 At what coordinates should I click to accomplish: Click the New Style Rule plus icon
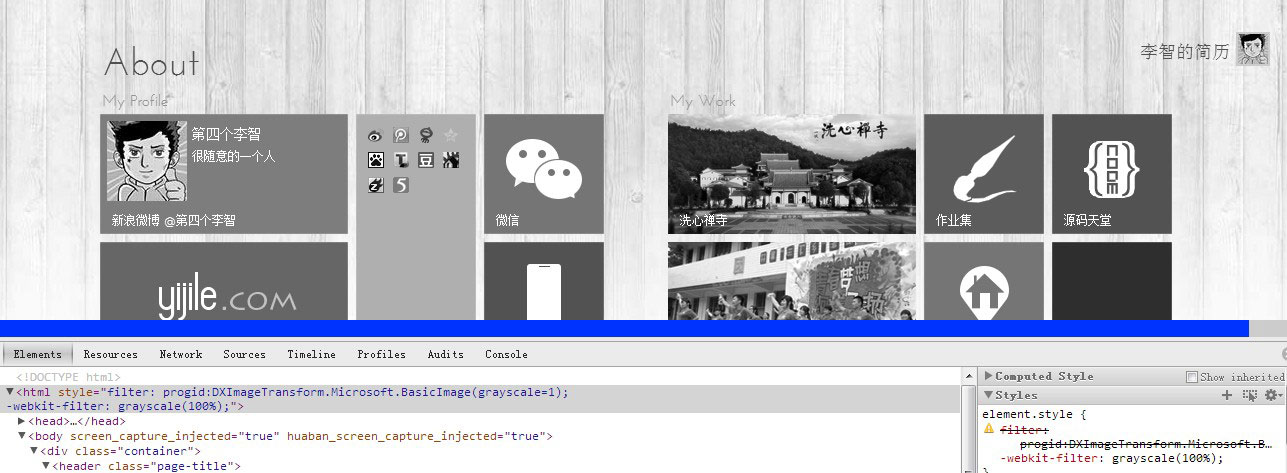click(x=1227, y=396)
